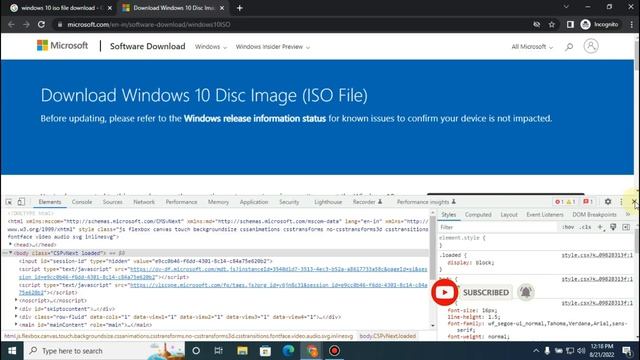Focus the Styles Filter input field
The height and width of the screenshot is (360, 640).
[498, 227]
